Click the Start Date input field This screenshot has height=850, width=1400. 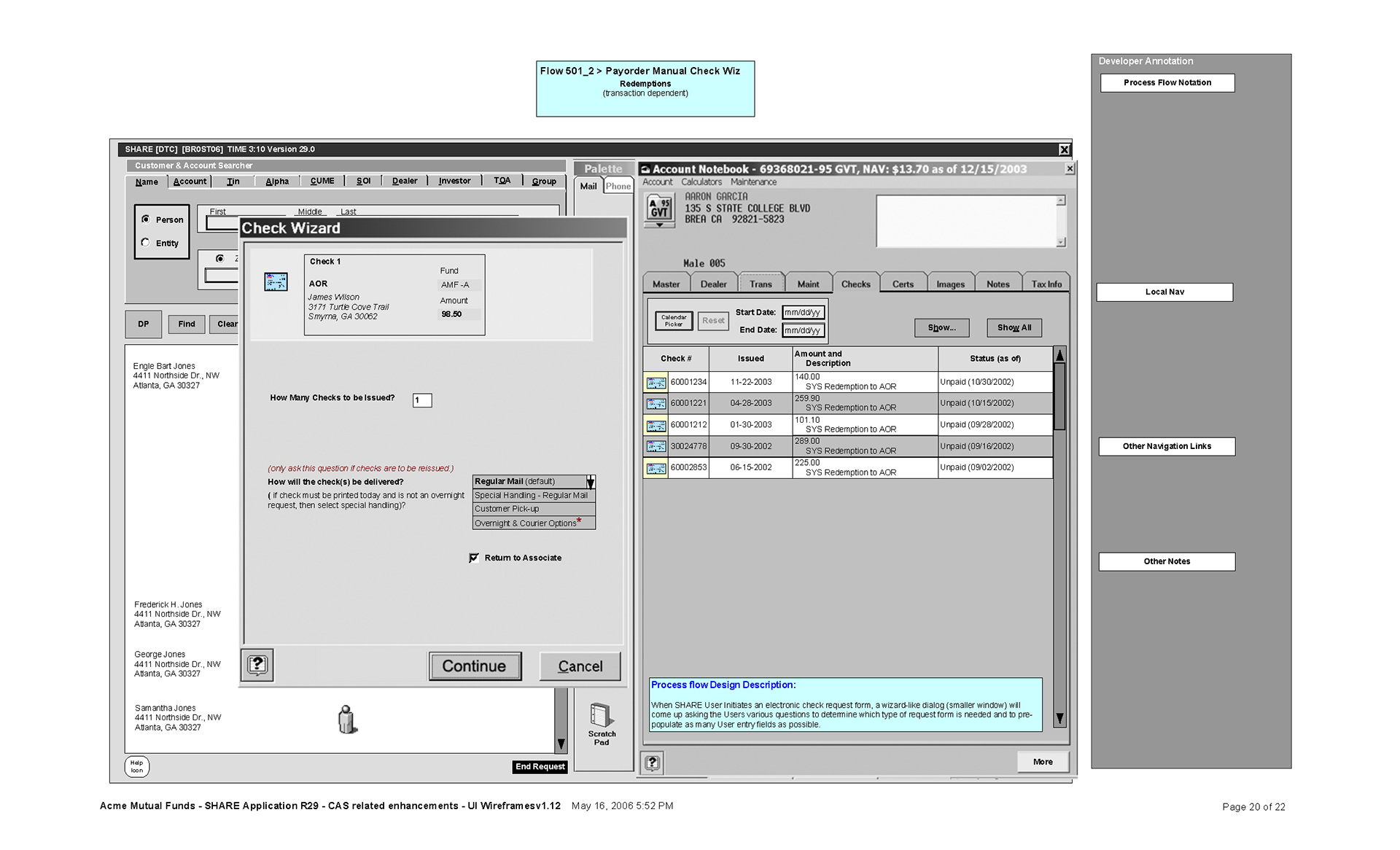click(802, 313)
